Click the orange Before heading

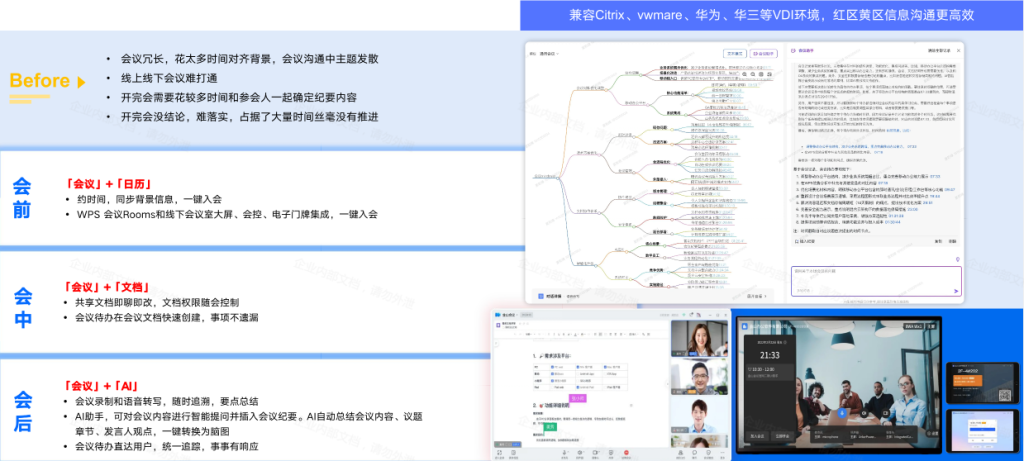39,82
